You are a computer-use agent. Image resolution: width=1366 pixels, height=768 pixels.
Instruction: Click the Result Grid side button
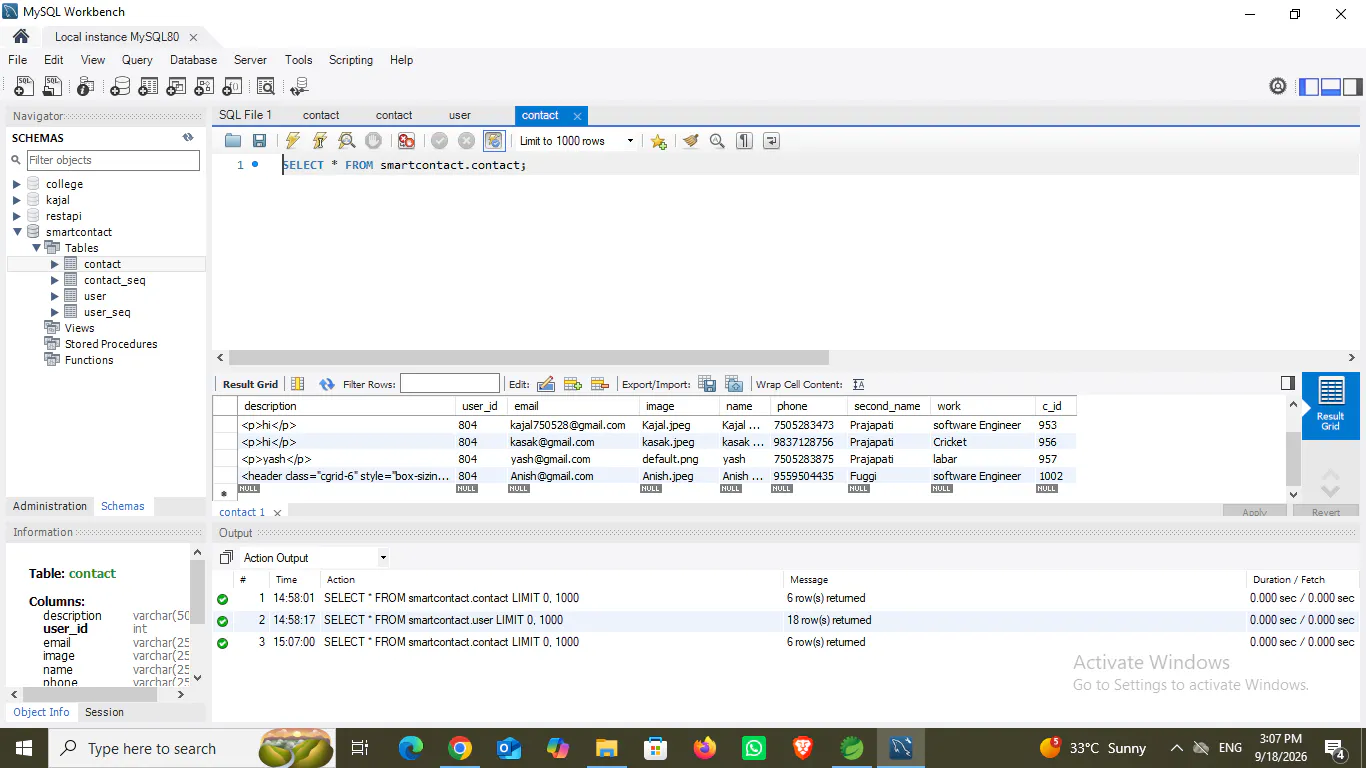coord(1331,406)
